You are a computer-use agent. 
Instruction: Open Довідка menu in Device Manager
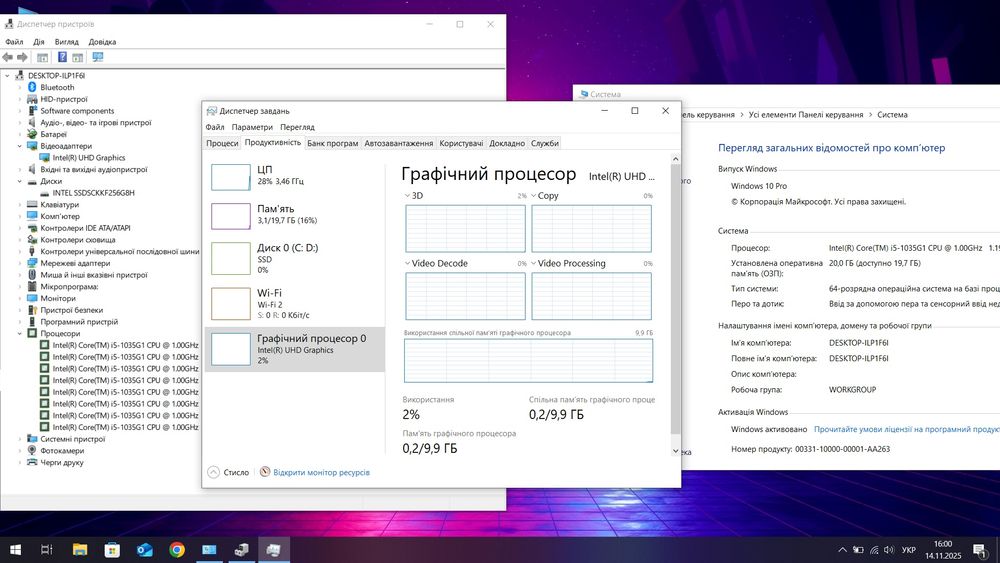pyautogui.click(x=102, y=42)
